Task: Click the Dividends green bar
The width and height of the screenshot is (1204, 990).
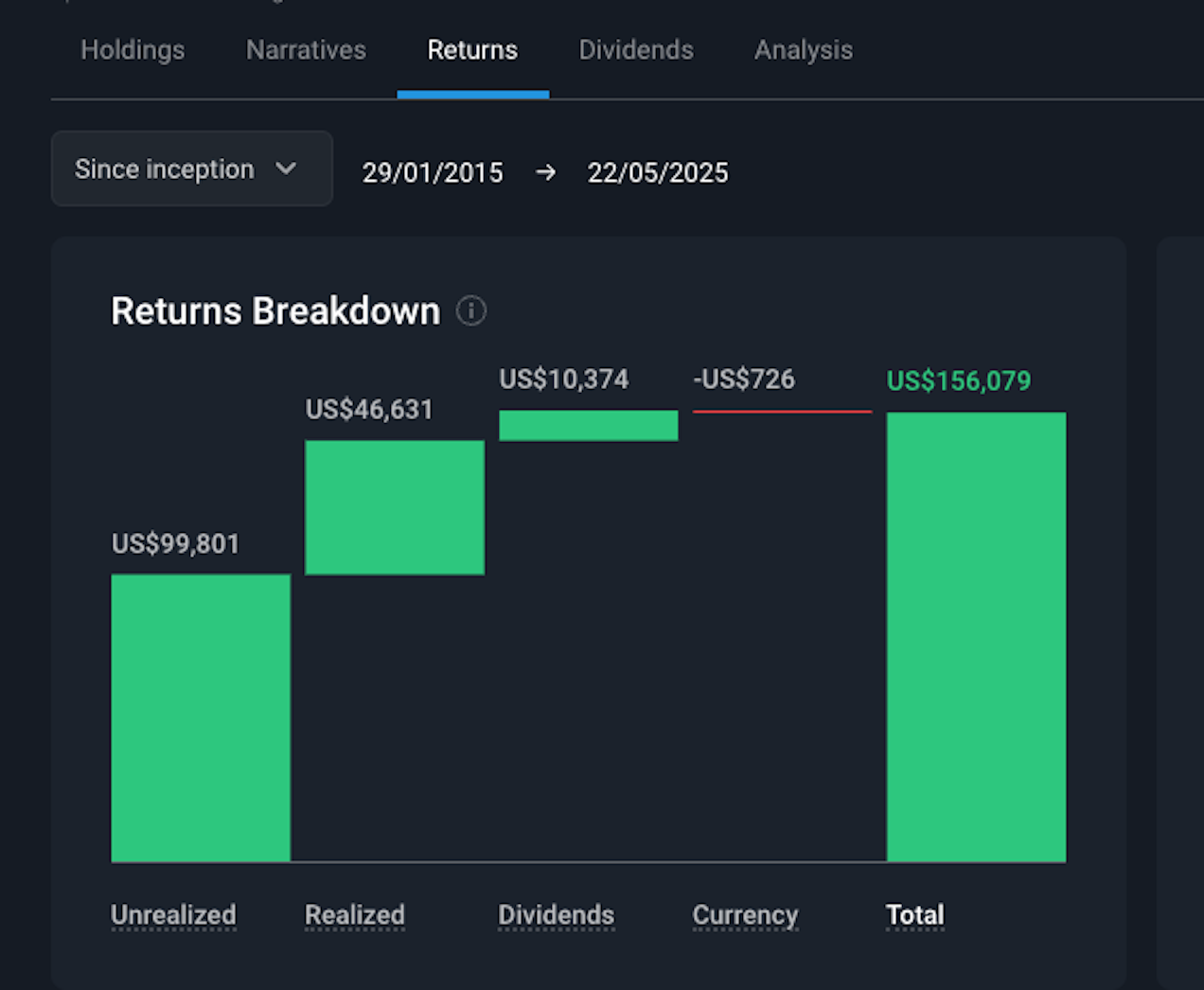Action: 589,425
